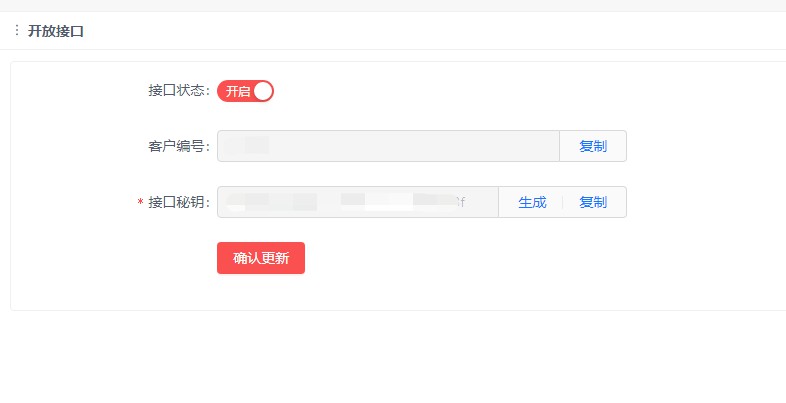Click the white knob of the 开启 switch

point(263,91)
